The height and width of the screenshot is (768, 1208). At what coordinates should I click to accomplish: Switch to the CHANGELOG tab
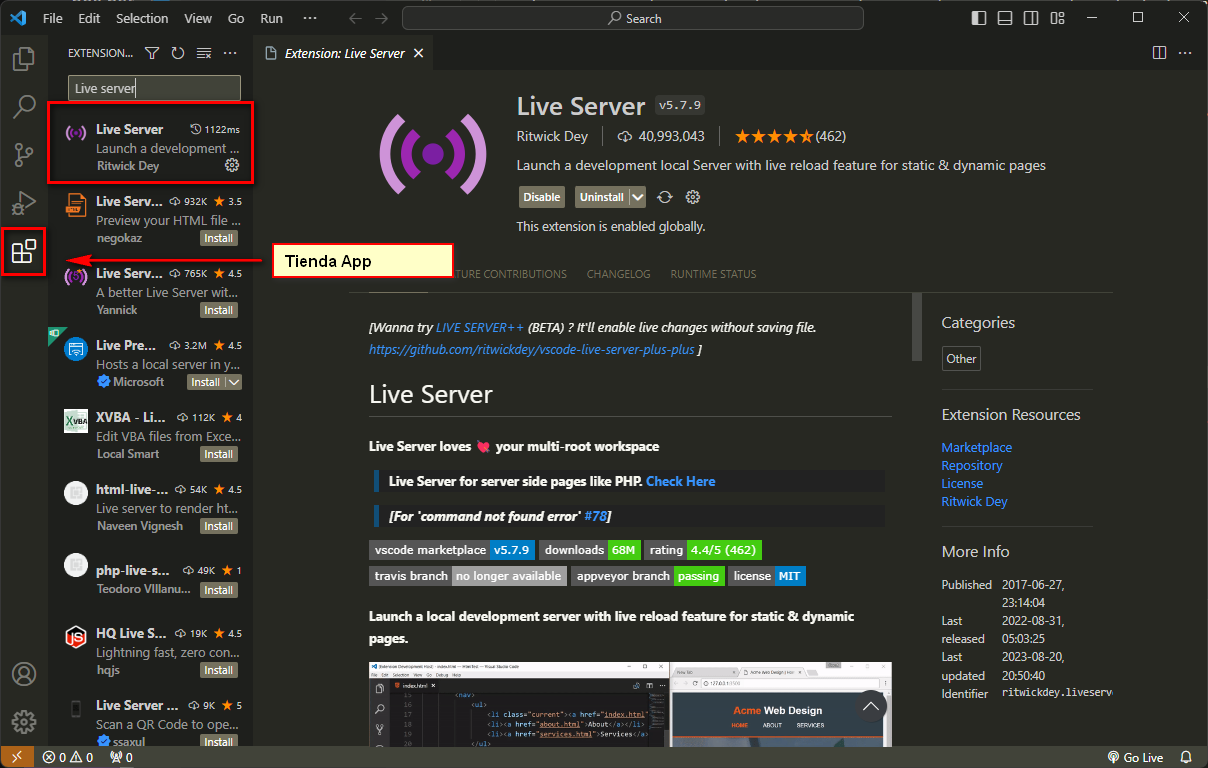click(617, 273)
